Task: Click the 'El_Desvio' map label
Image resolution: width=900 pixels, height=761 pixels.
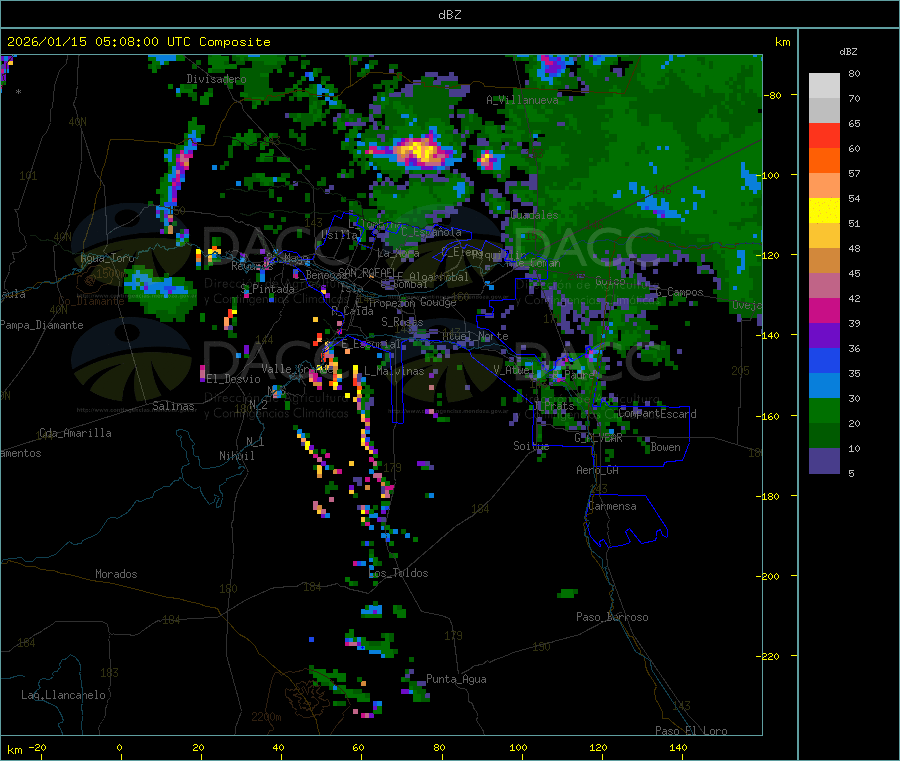Action: pos(233,379)
